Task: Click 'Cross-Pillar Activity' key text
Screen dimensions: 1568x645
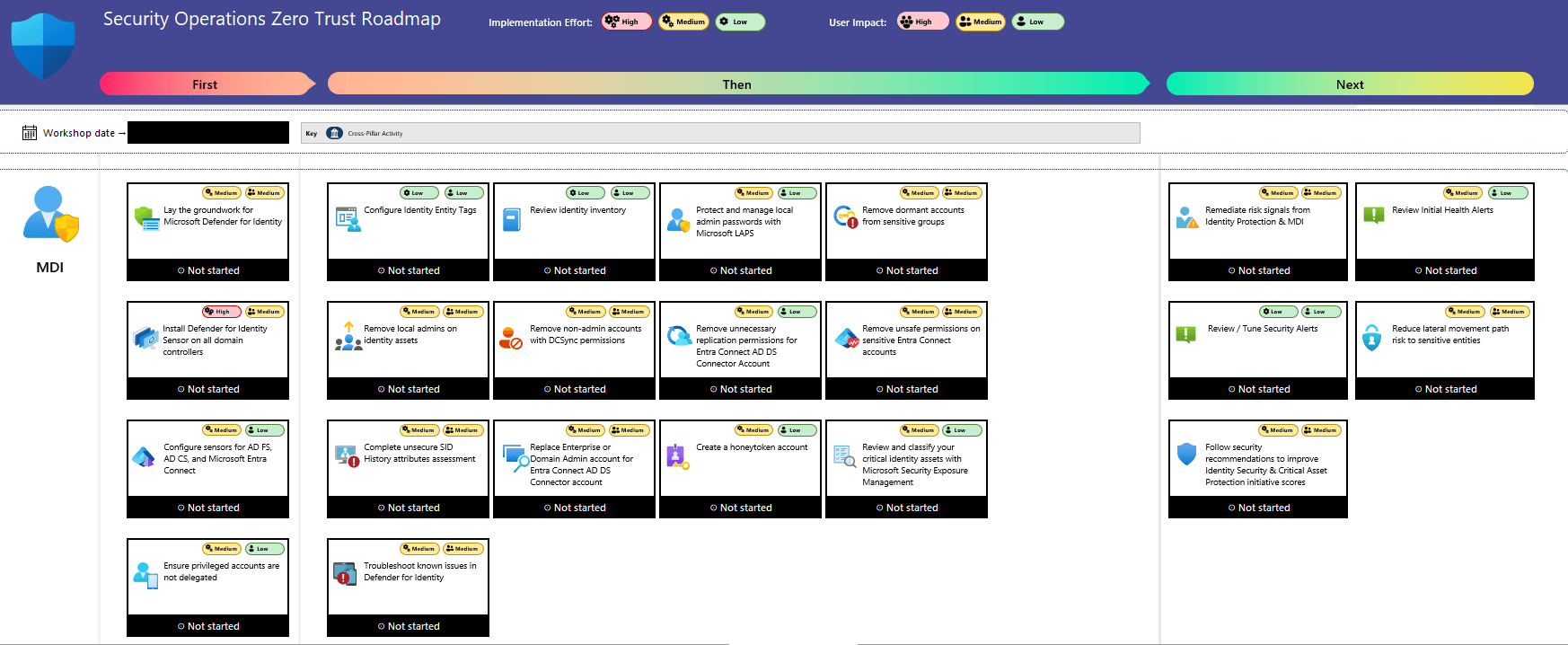Action: point(375,133)
